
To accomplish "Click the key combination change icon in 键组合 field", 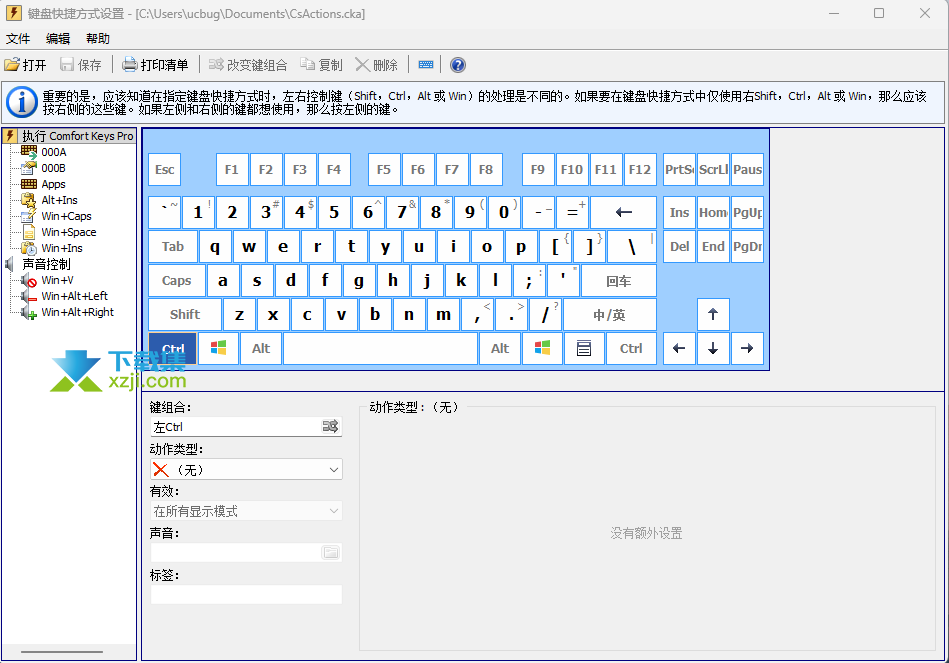I will [x=330, y=427].
